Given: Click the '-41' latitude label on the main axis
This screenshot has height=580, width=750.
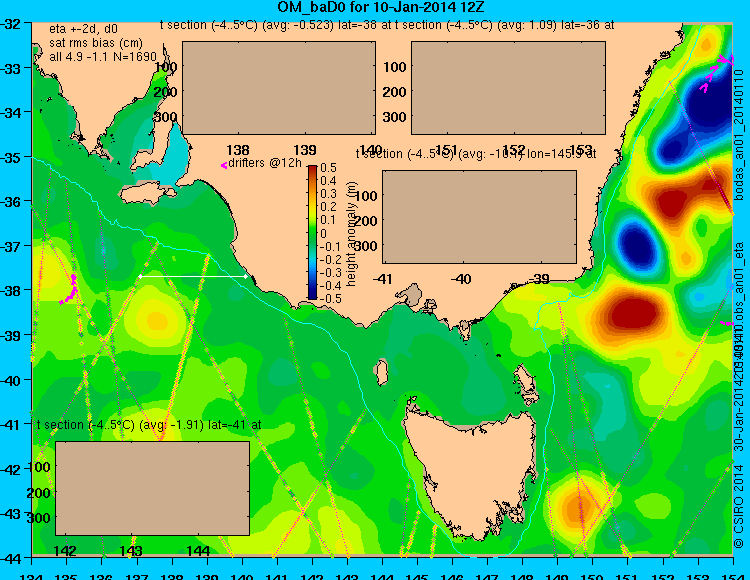Looking at the screenshot, I should (11, 424).
